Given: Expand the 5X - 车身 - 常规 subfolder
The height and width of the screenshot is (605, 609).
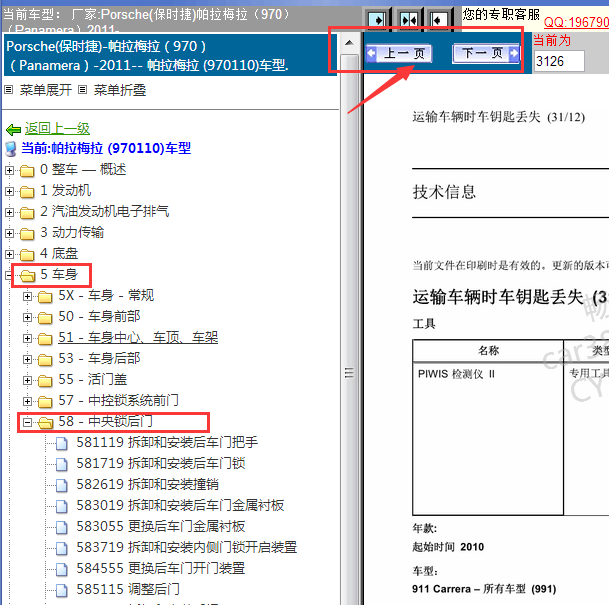Looking at the screenshot, I should click(x=27, y=296).
